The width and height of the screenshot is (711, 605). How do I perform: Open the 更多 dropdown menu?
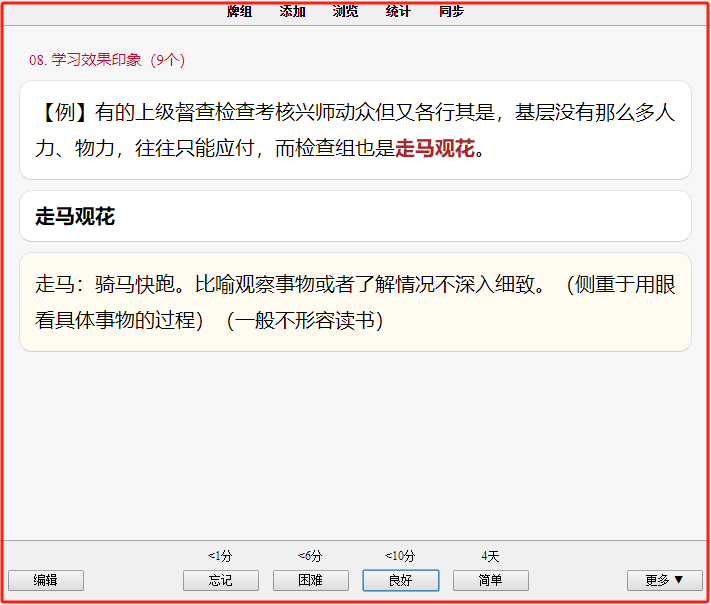point(665,580)
